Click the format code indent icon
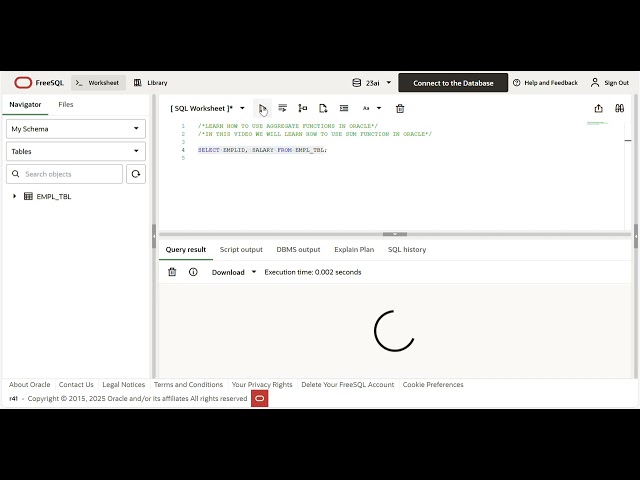The image size is (640, 480). click(344, 108)
